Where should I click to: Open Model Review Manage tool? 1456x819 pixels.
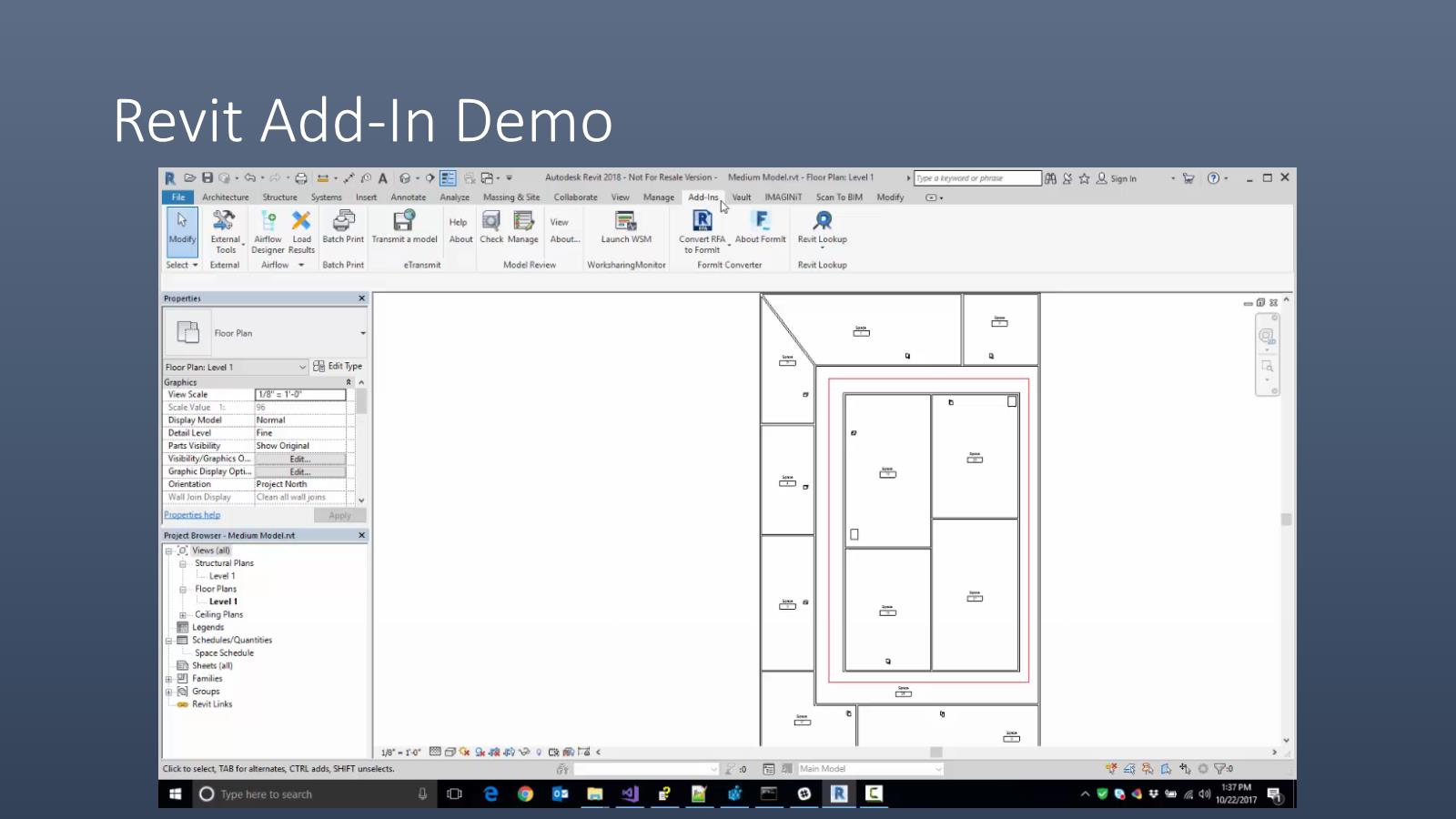pos(523,227)
